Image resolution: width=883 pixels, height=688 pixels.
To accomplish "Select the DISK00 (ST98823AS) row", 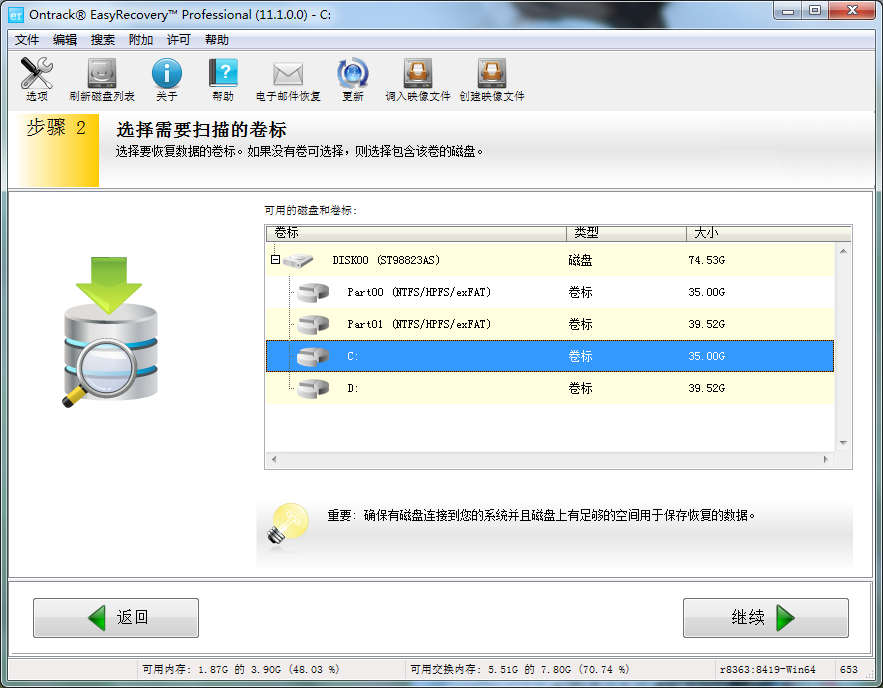I will pos(550,260).
